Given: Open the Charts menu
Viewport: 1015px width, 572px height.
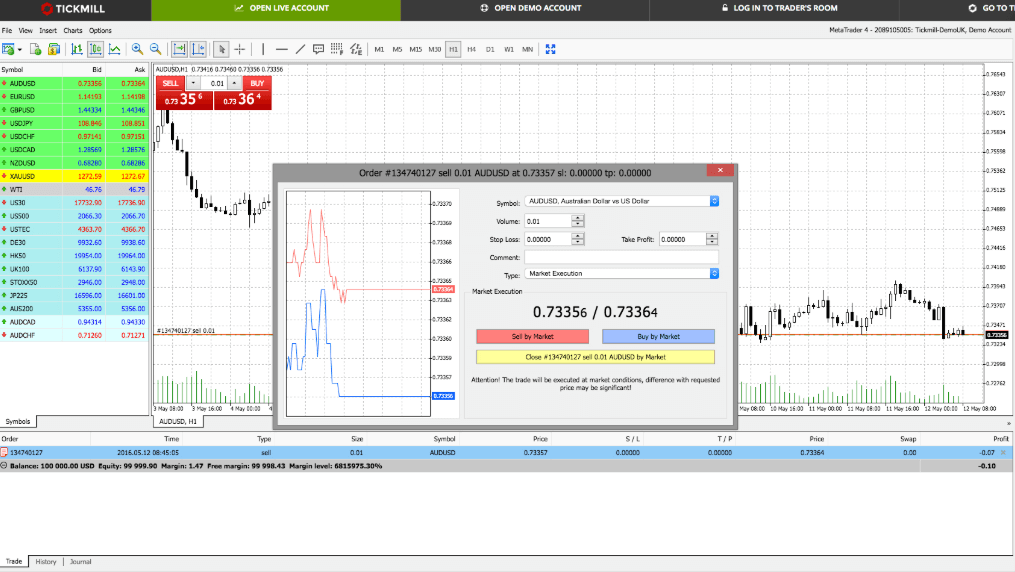Looking at the screenshot, I should pos(72,30).
